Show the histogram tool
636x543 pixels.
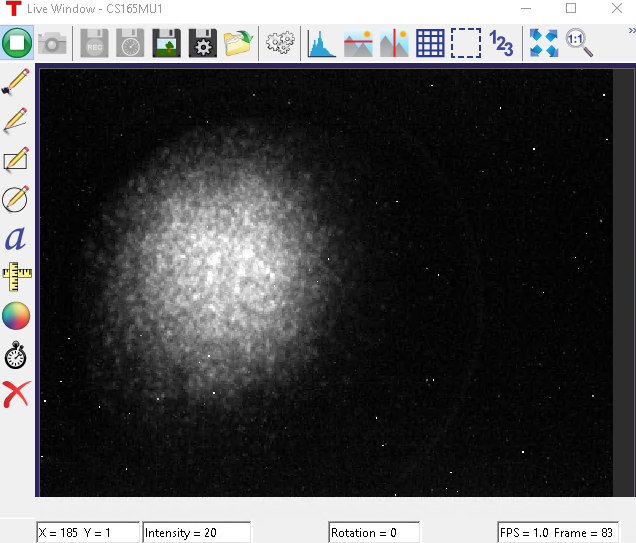tap(321, 43)
